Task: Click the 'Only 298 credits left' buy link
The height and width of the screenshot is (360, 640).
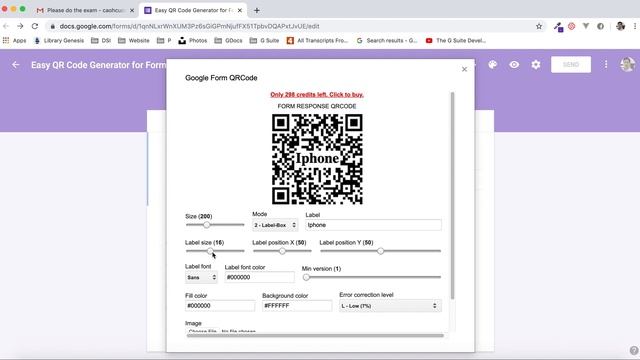Action: 317,94
